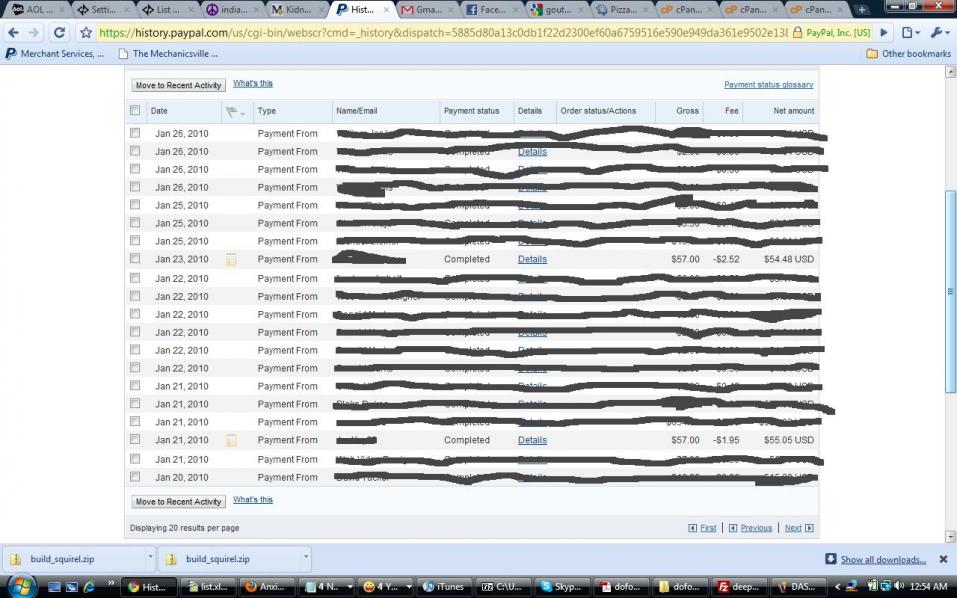Open the DAS... taskbar button

coord(798,586)
